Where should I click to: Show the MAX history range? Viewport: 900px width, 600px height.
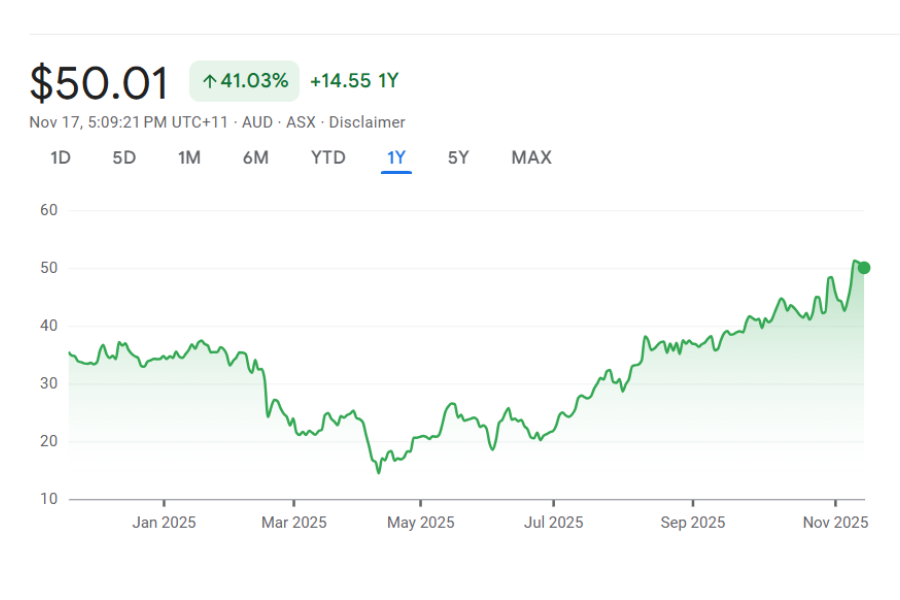pos(531,158)
